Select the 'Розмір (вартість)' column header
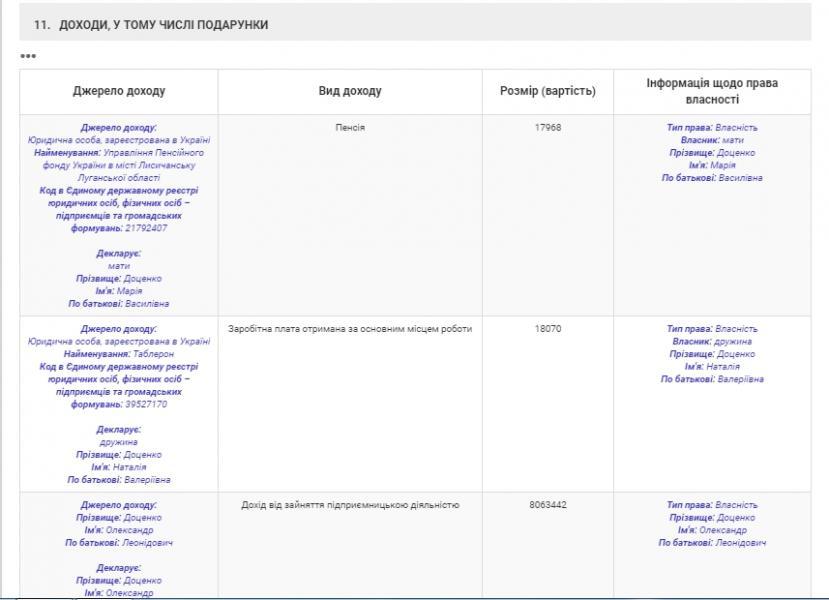 pyautogui.click(x=547, y=91)
